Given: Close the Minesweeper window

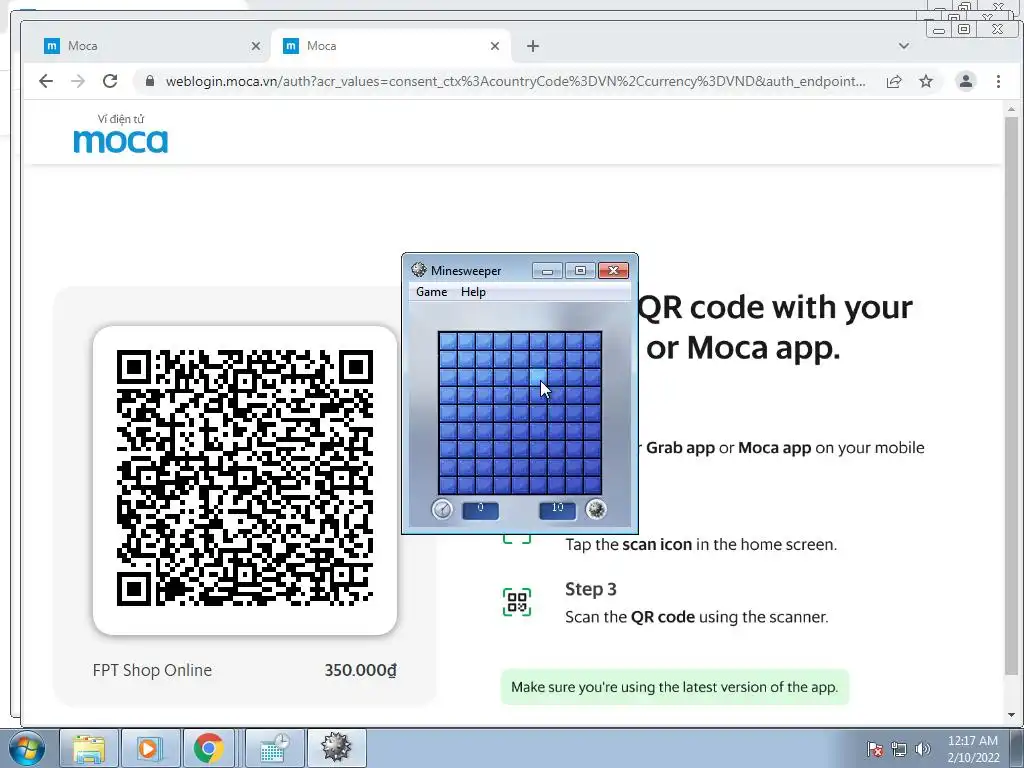Looking at the screenshot, I should pos(613,270).
